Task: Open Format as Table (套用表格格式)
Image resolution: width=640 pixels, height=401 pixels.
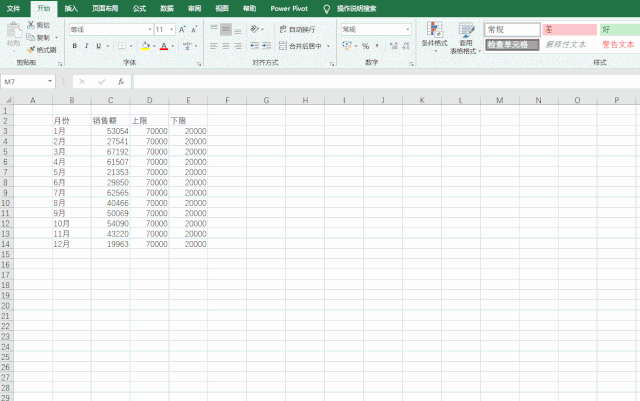Action: (x=465, y=38)
